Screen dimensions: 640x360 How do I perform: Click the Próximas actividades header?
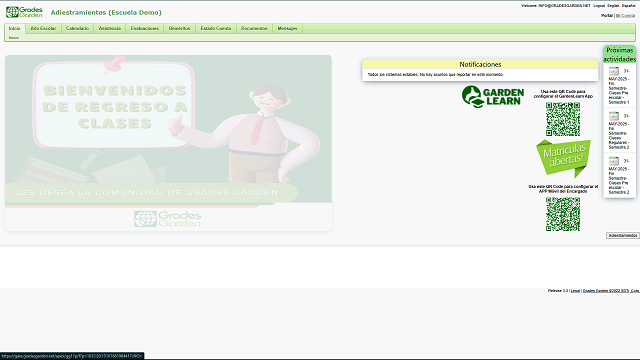coord(620,54)
